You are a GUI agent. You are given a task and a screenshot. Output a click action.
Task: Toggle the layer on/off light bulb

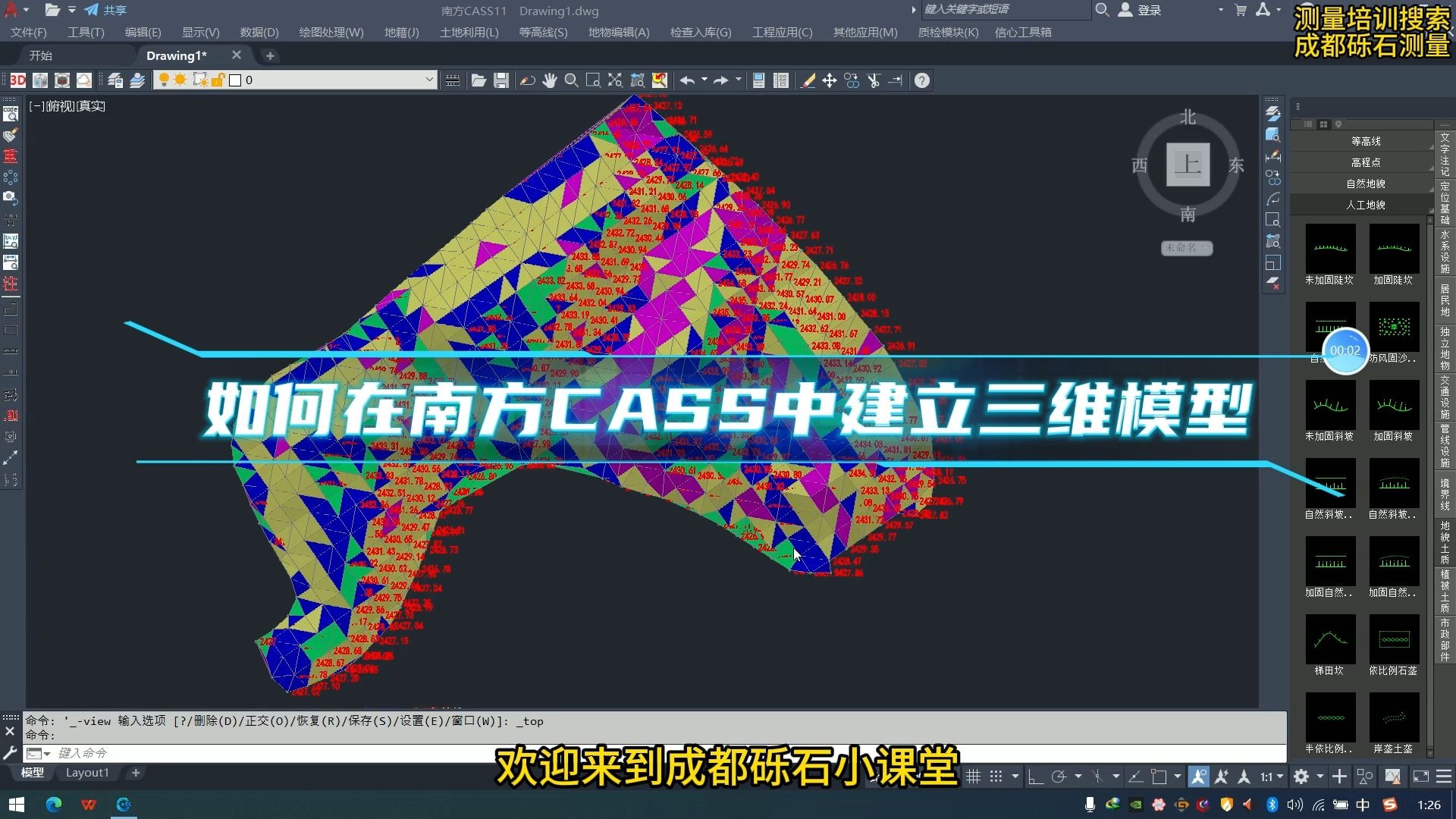[x=163, y=80]
